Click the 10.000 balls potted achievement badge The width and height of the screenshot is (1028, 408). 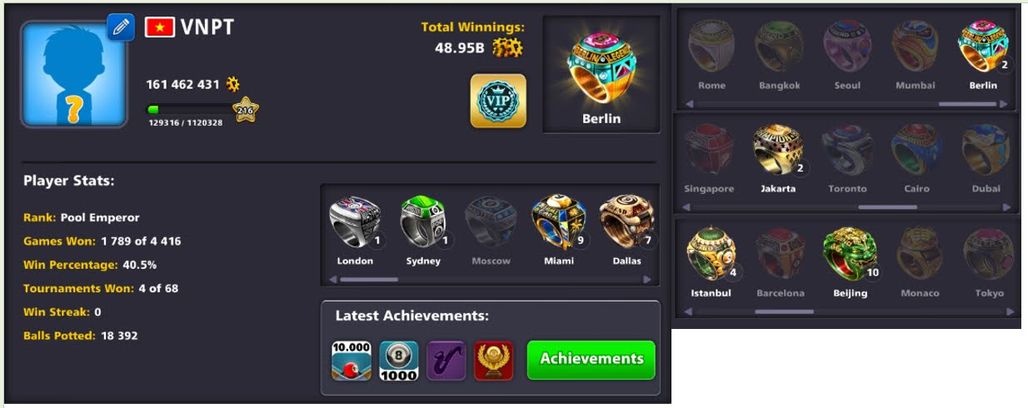[351, 361]
